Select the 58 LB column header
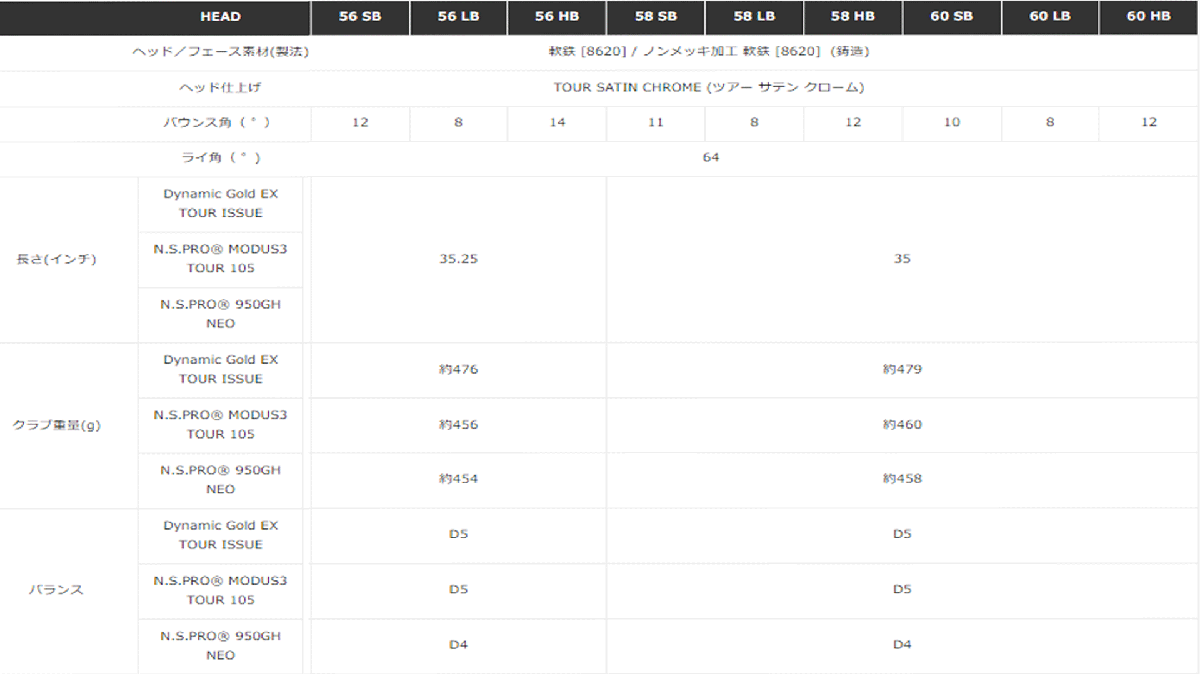This screenshot has height=674, width=1200. tap(754, 17)
